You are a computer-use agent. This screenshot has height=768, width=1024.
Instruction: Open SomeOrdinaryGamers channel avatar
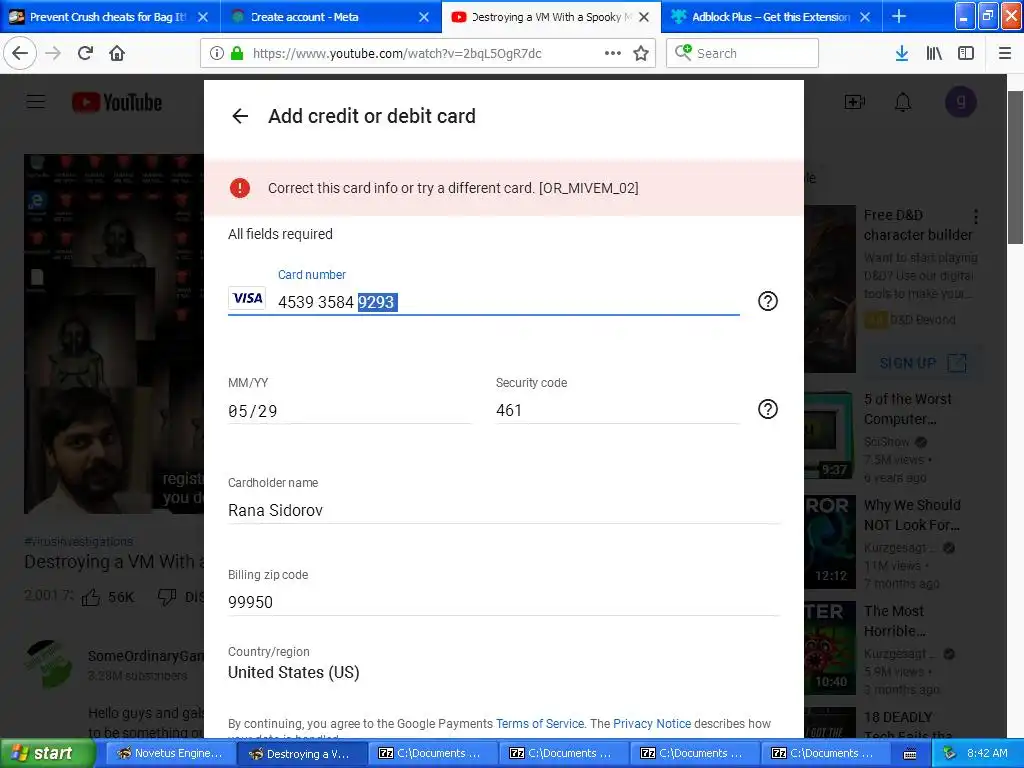[48, 664]
